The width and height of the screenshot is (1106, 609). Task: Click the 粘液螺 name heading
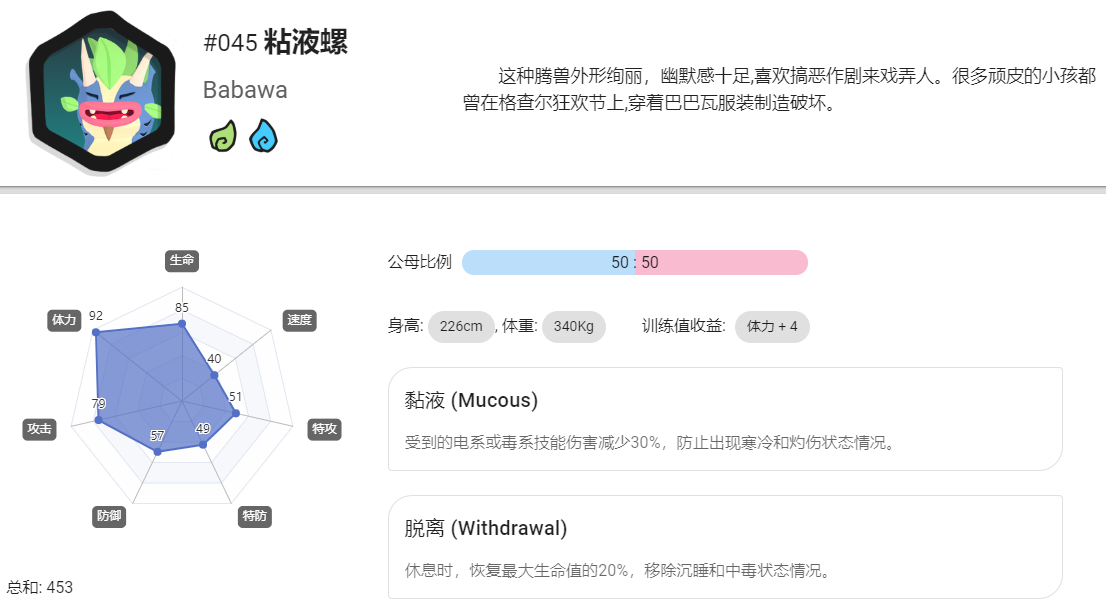click(x=305, y=42)
